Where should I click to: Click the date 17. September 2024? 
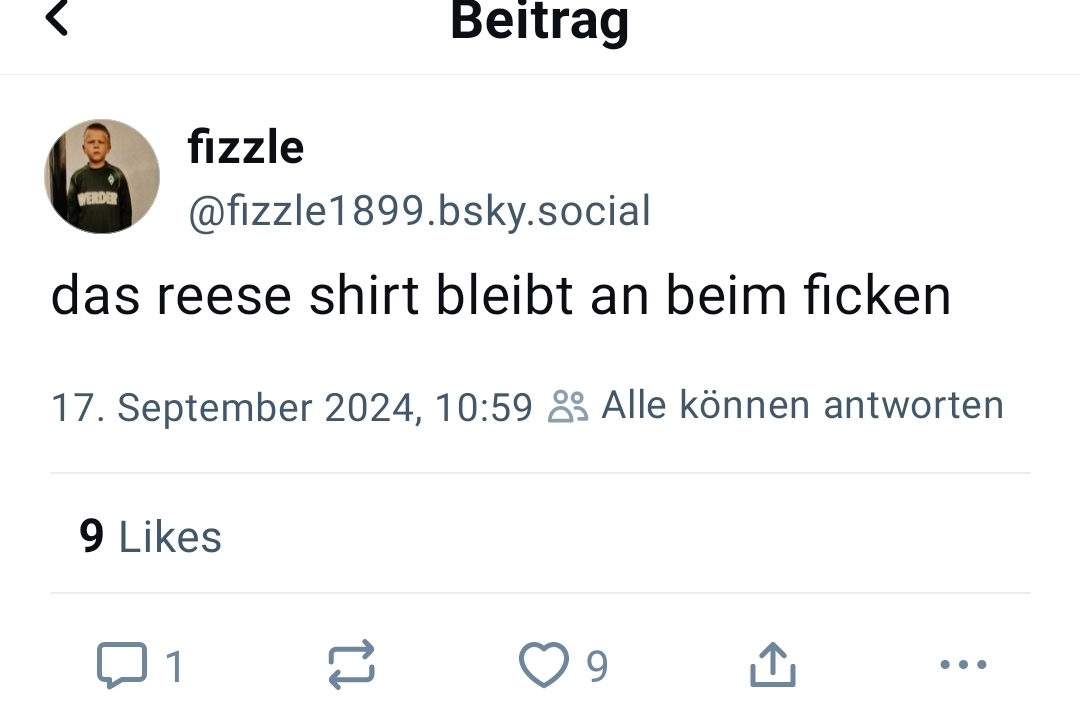click(232, 408)
